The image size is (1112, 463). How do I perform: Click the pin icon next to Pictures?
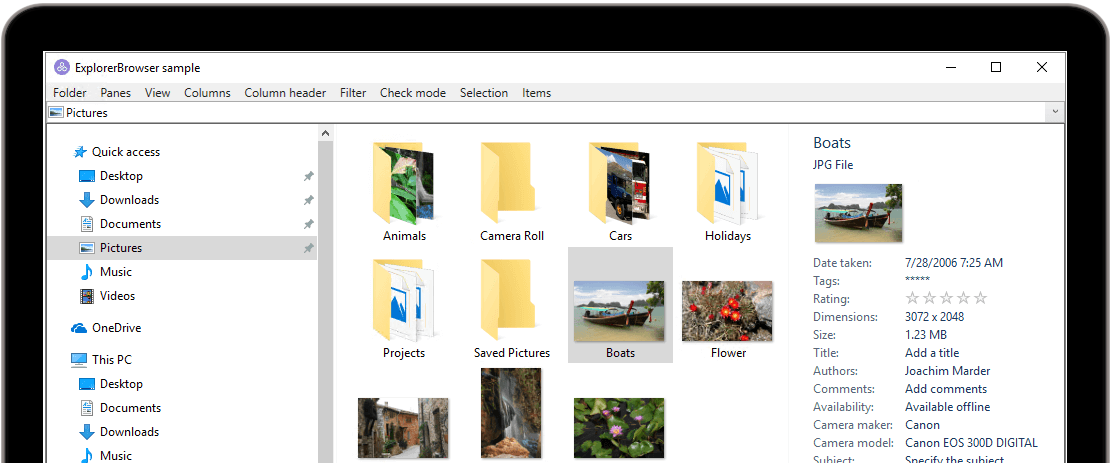[308, 248]
